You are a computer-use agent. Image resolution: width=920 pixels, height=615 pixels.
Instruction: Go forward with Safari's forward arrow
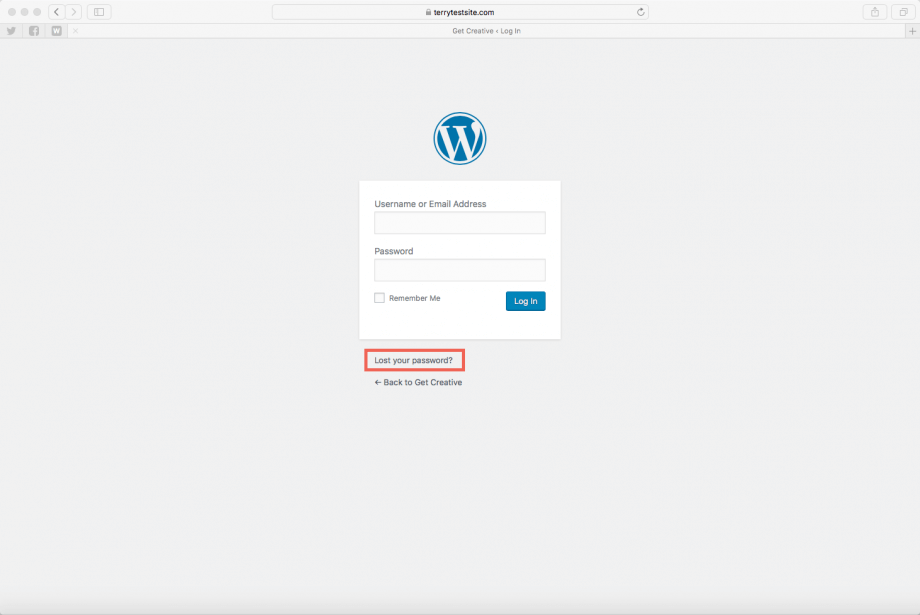click(73, 12)
